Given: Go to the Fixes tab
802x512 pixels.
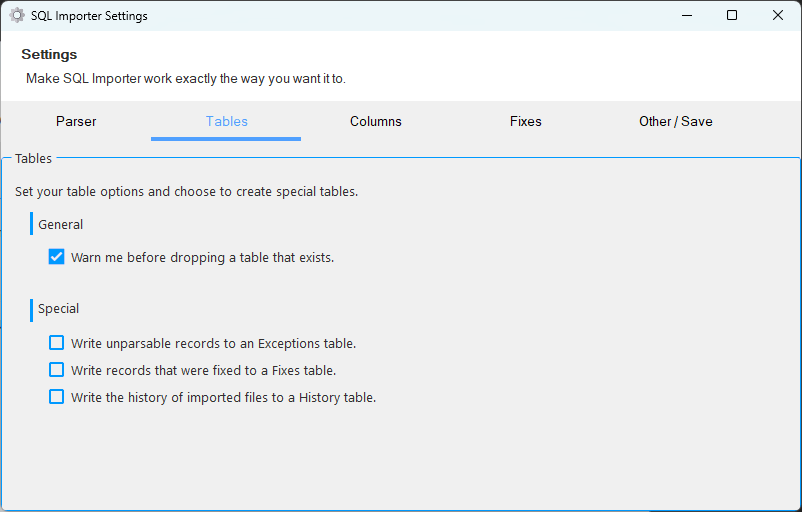Looking at the screenshot, I should (x=526, y=121).
